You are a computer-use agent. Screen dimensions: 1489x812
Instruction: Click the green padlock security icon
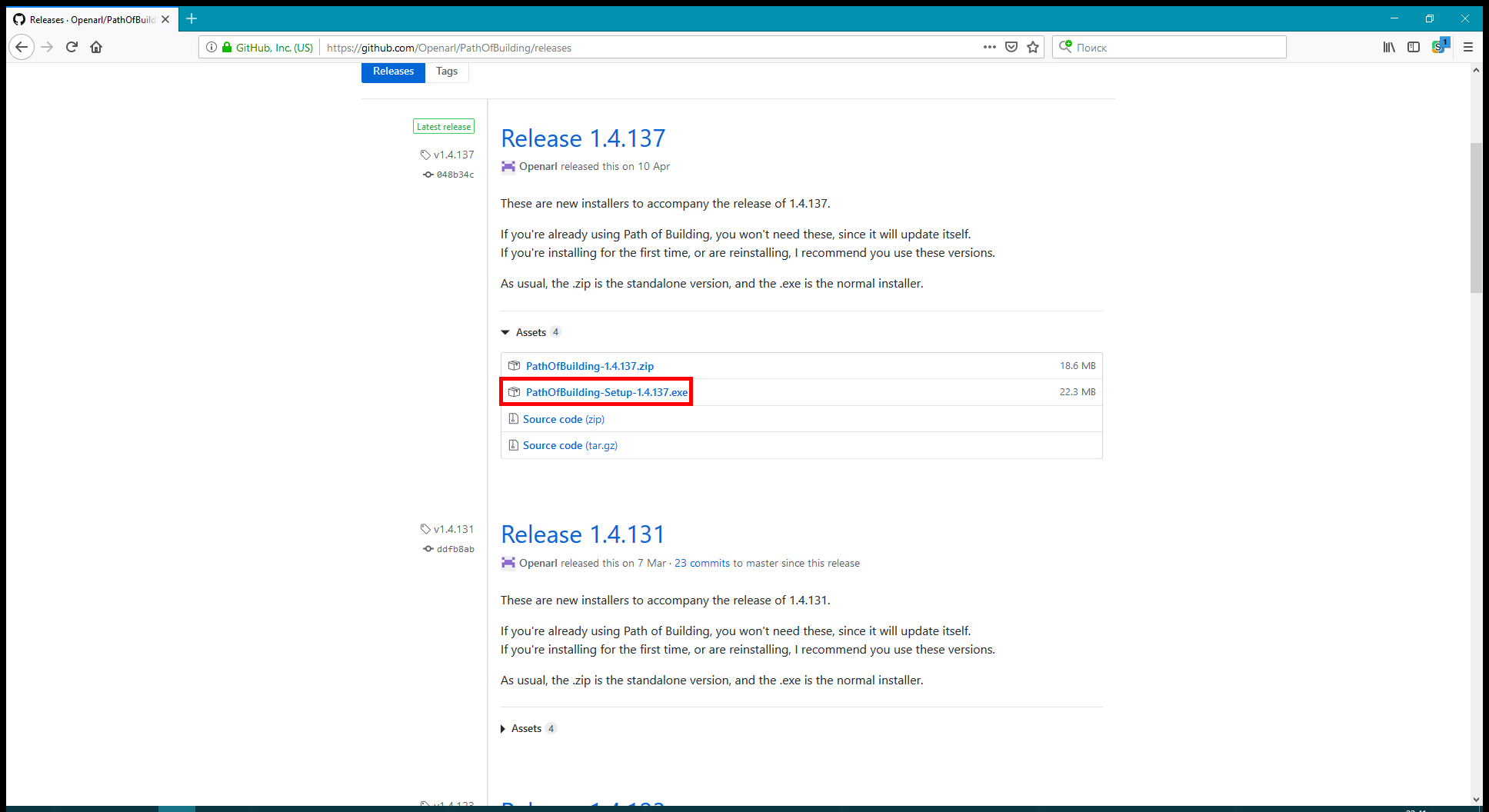pos(227,47)
